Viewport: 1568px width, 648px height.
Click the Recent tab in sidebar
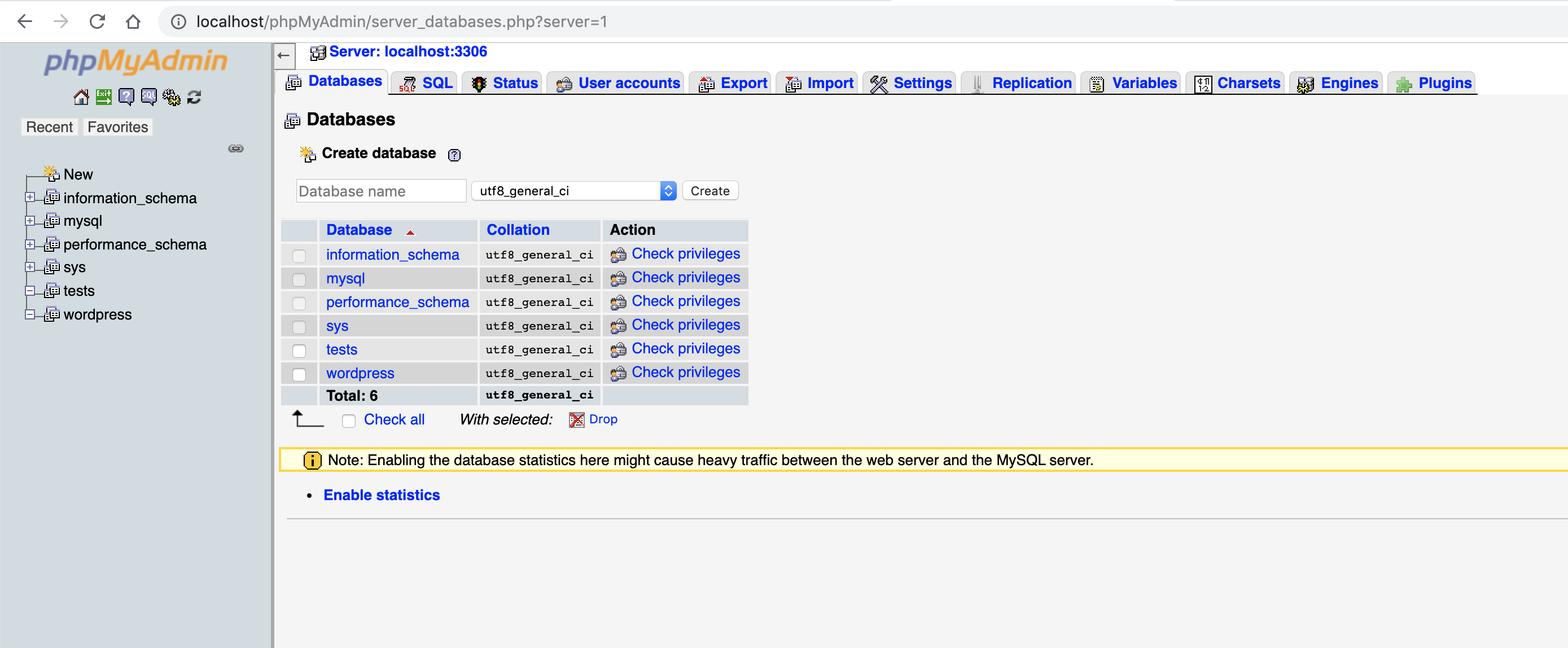point(49,127)
